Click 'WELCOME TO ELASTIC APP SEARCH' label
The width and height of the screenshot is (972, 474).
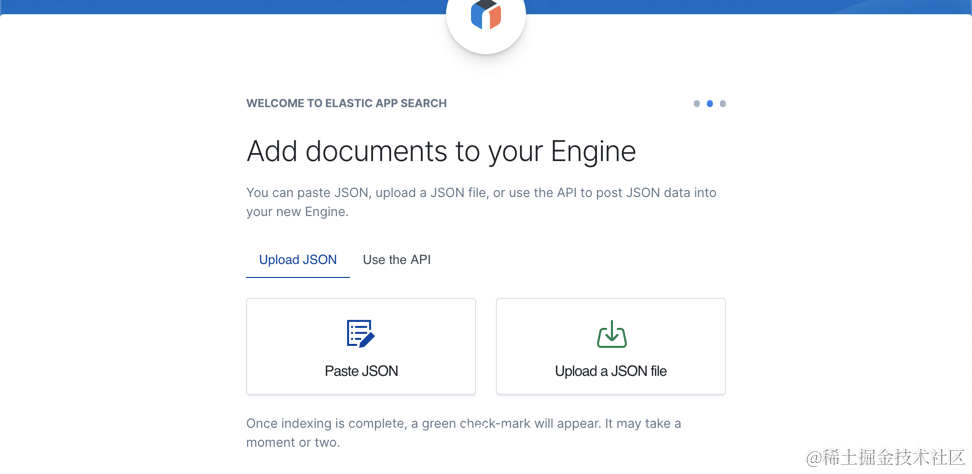click(347, 103)
